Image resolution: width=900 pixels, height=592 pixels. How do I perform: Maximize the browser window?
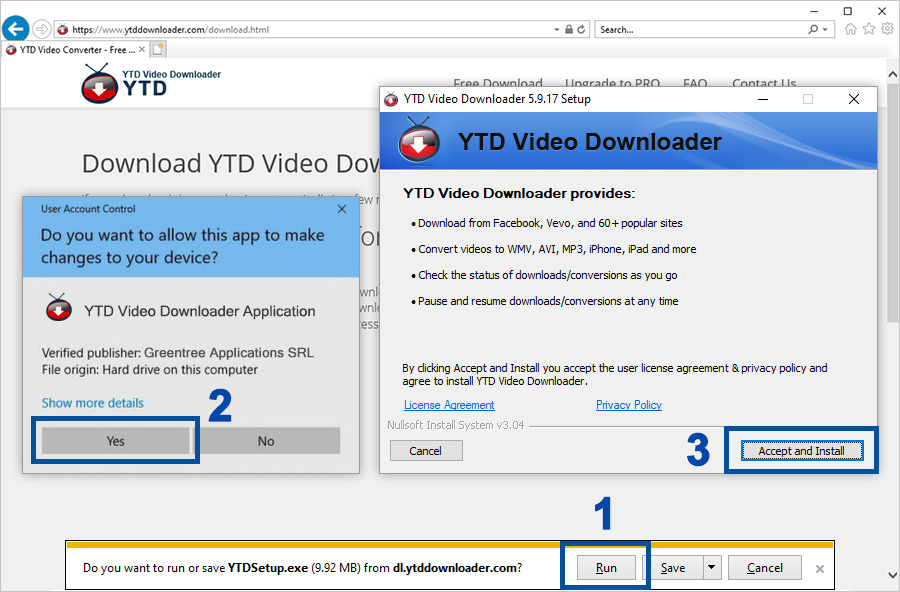click(x=848, y=11)
